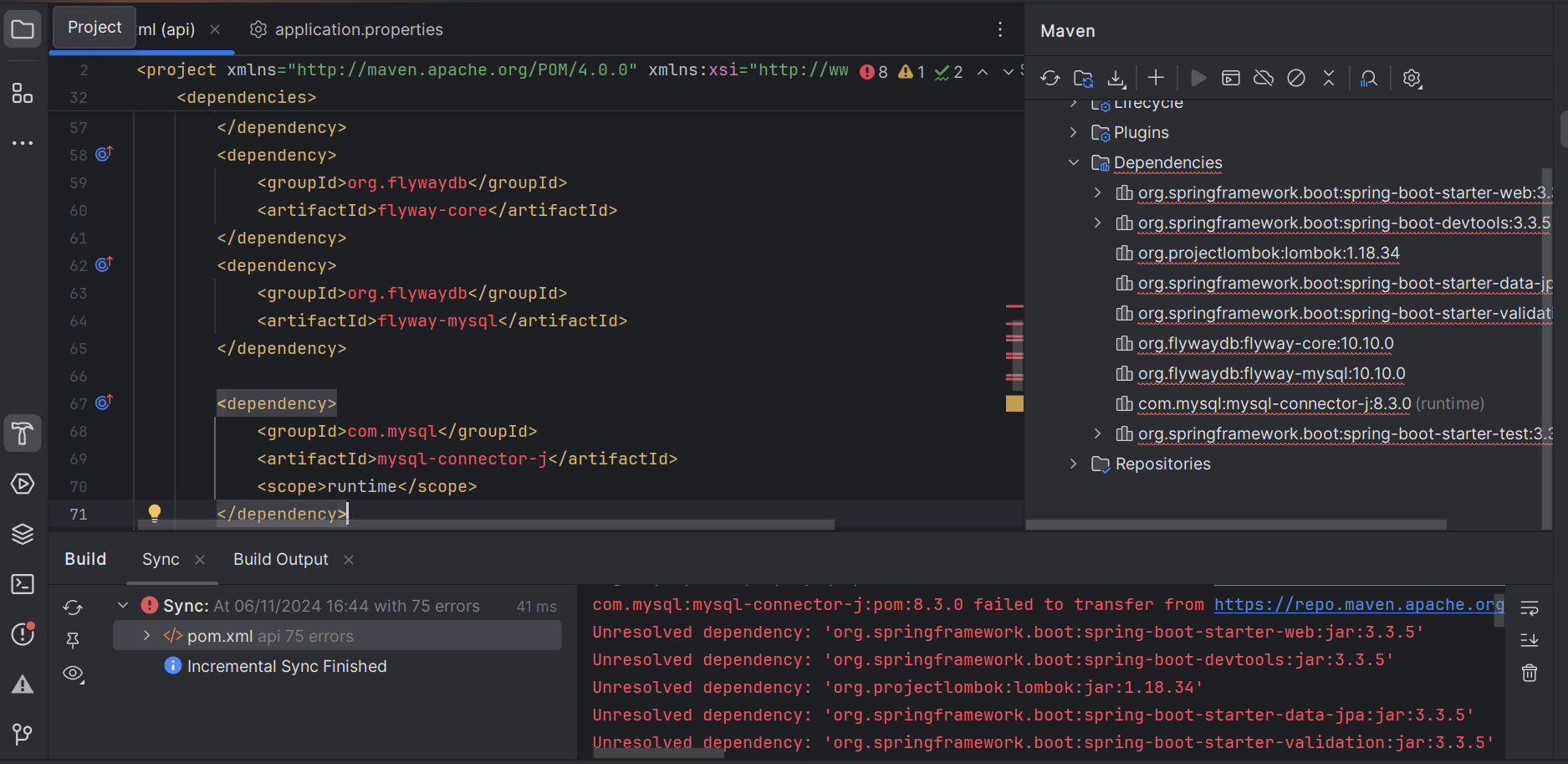Open the Build panel view options eye

[x=74, y=674]
